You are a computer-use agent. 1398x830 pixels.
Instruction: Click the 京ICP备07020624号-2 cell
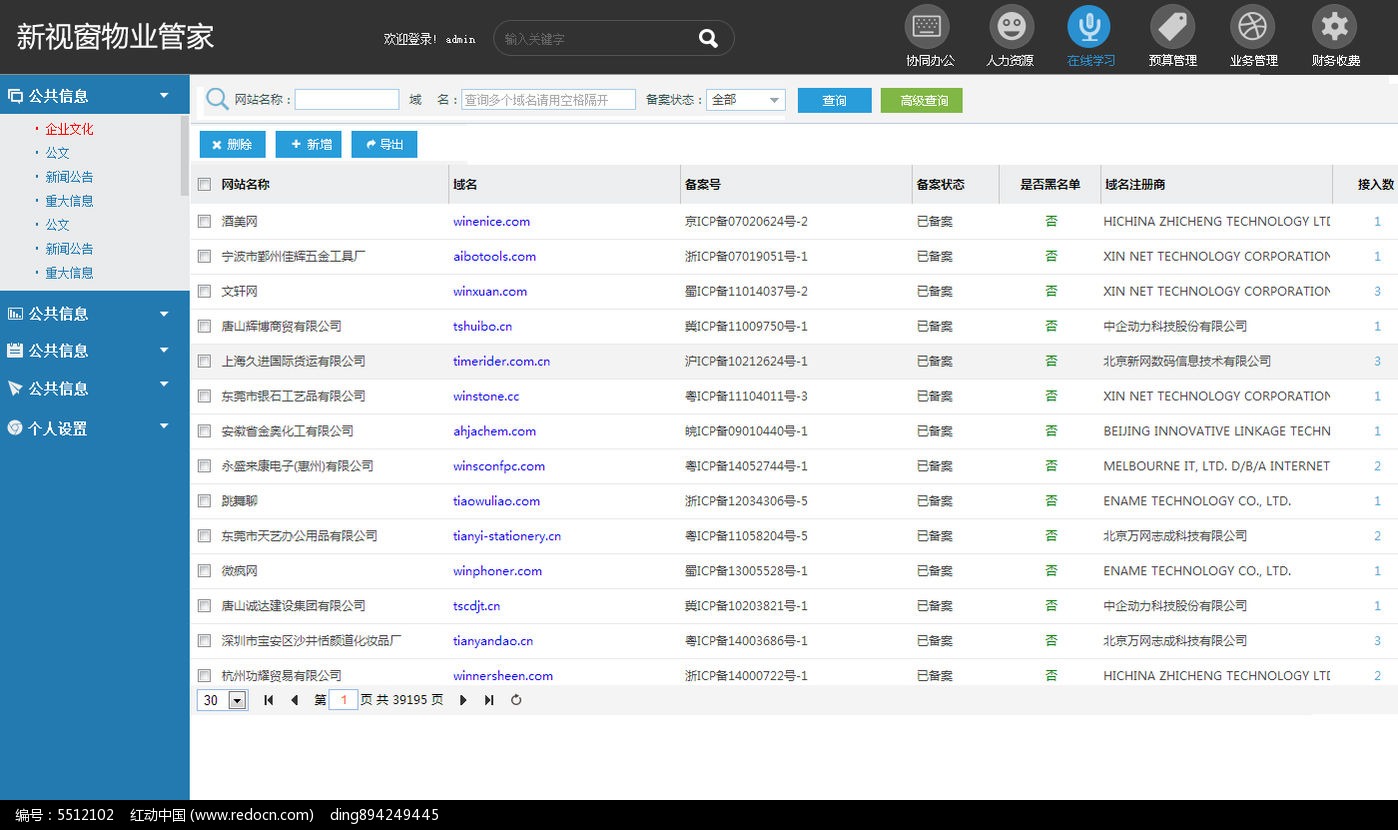746,221
